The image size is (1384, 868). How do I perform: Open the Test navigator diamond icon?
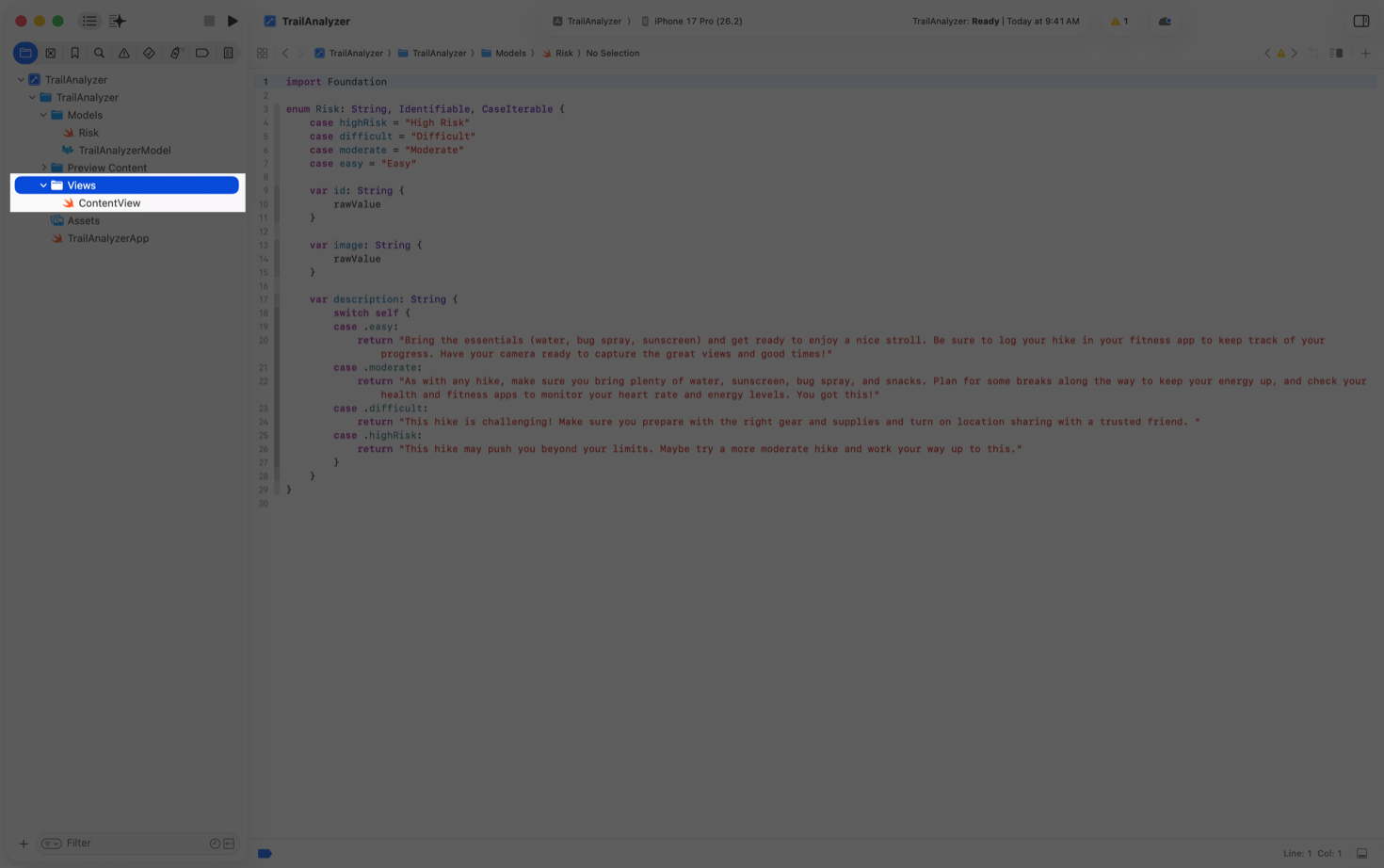pos(149,54)
